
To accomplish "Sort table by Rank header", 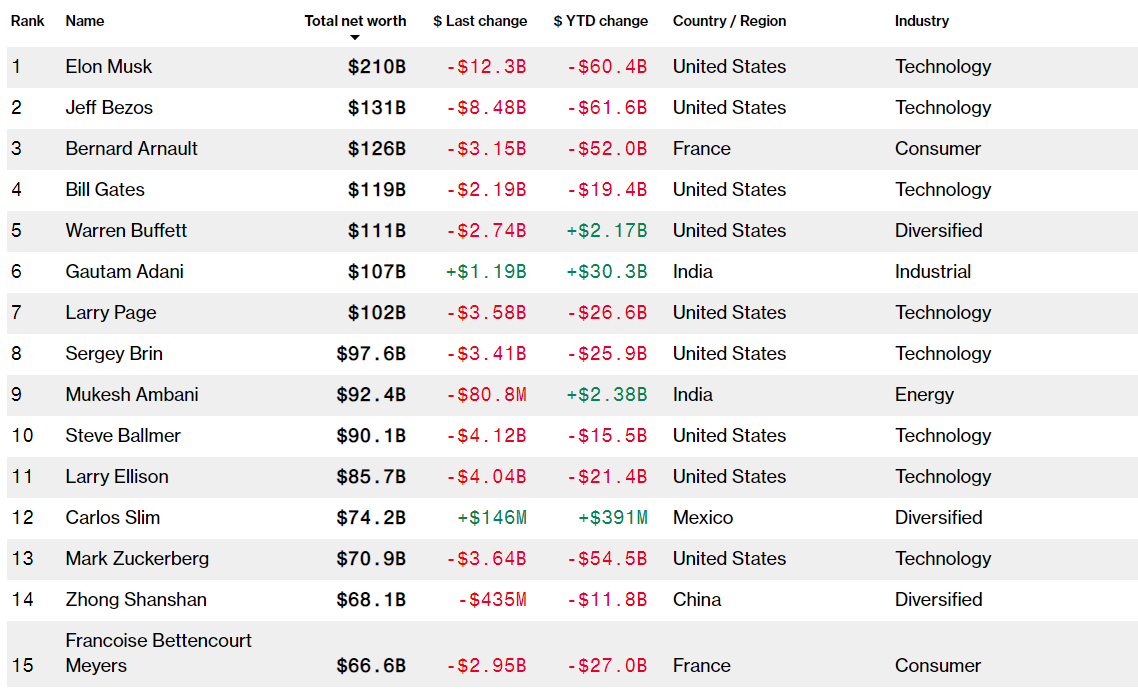I will [x=28, y=21].
